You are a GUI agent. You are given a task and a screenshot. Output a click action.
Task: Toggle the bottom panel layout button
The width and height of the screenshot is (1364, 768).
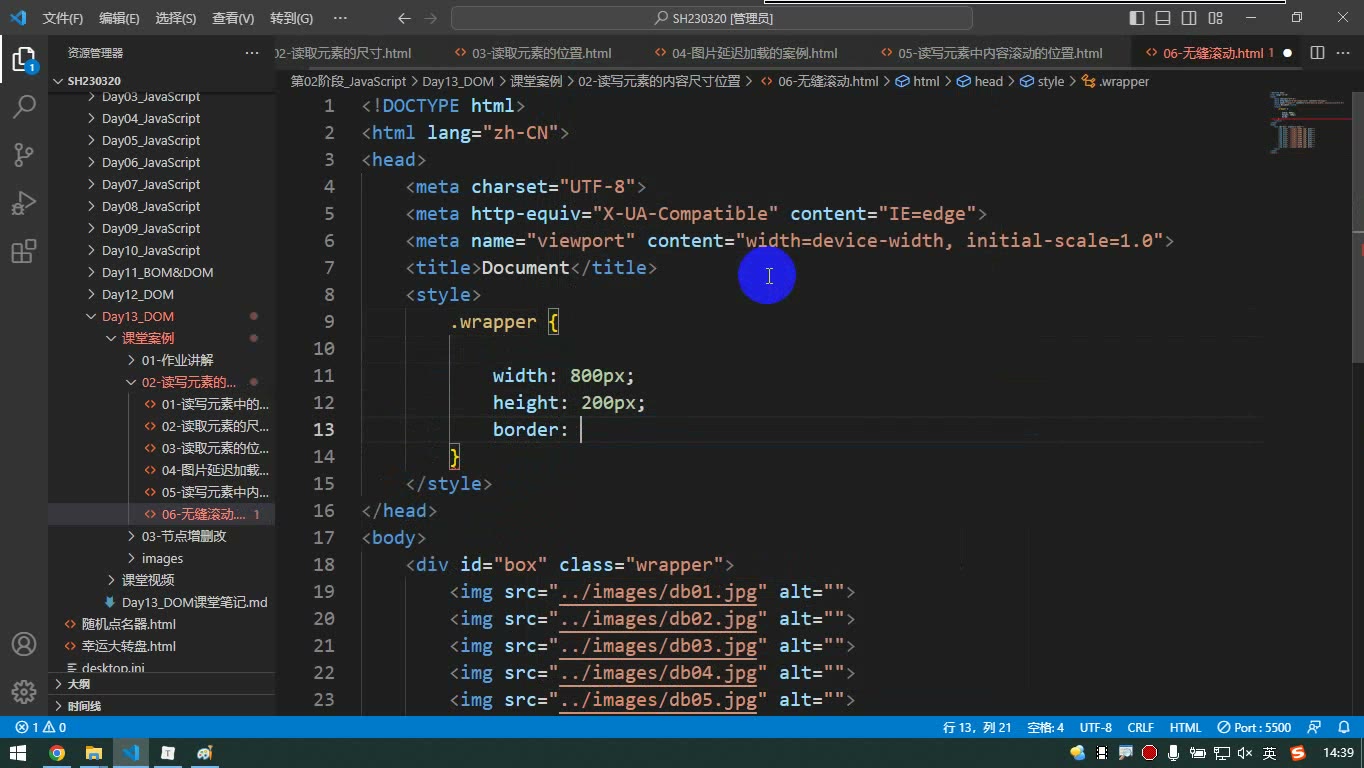pyautogui.click(x=1163, y=18)
